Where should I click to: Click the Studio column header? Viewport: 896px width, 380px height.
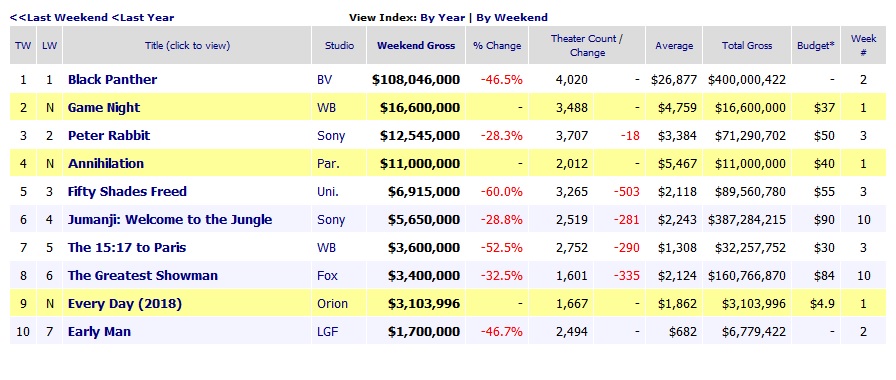pyautogui.click(x=339, y=46)
